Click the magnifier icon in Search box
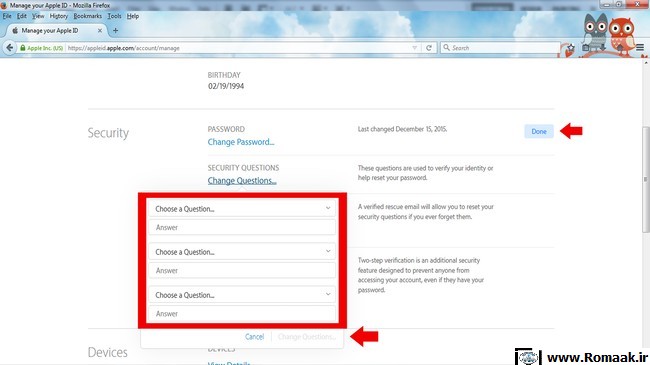This screenshot has width=650, height=365. coord(446,48)
